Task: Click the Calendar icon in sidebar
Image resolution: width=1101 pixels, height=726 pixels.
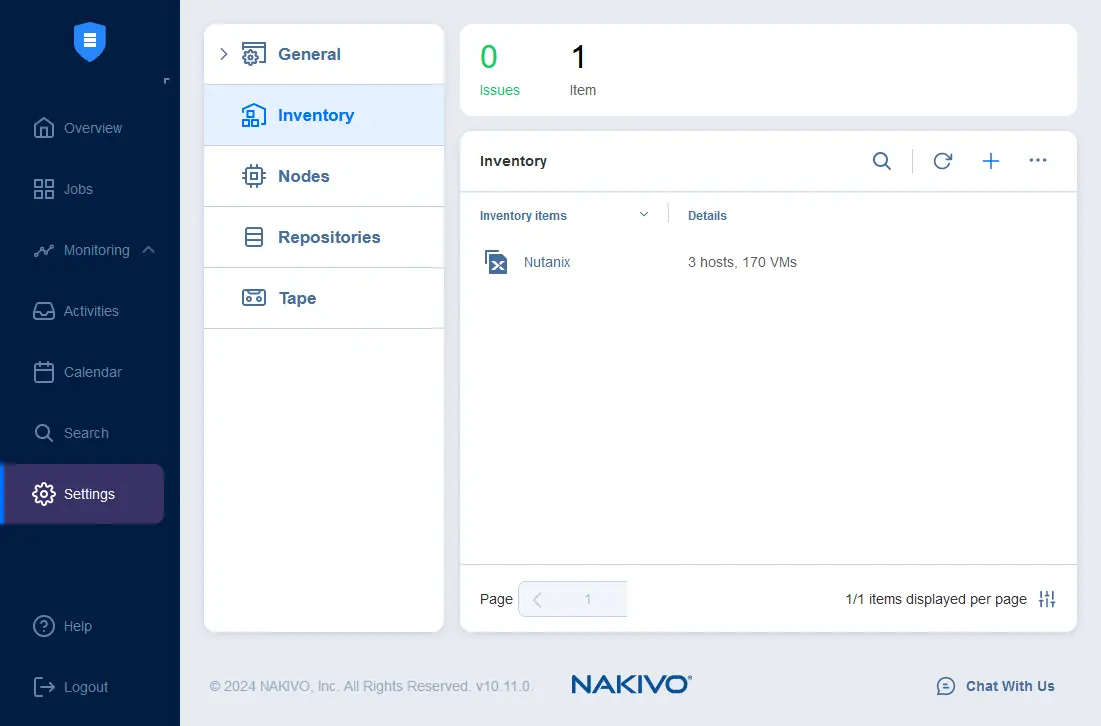Action: click(44, 372)
